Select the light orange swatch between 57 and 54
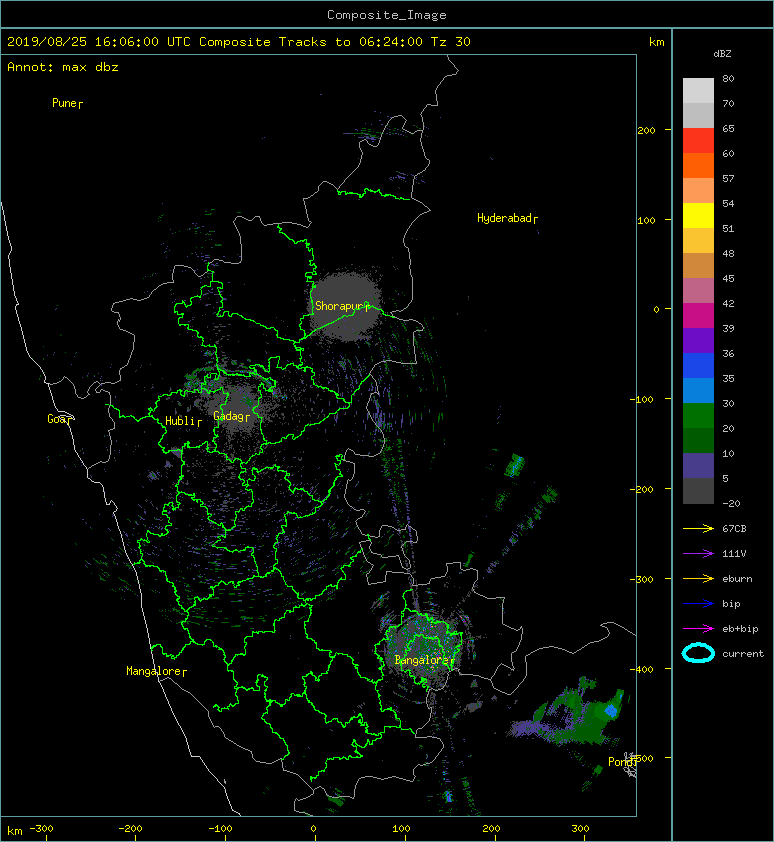Image resolution: width=774 pixels, height=842 pixels. click(x=698, y=191)
